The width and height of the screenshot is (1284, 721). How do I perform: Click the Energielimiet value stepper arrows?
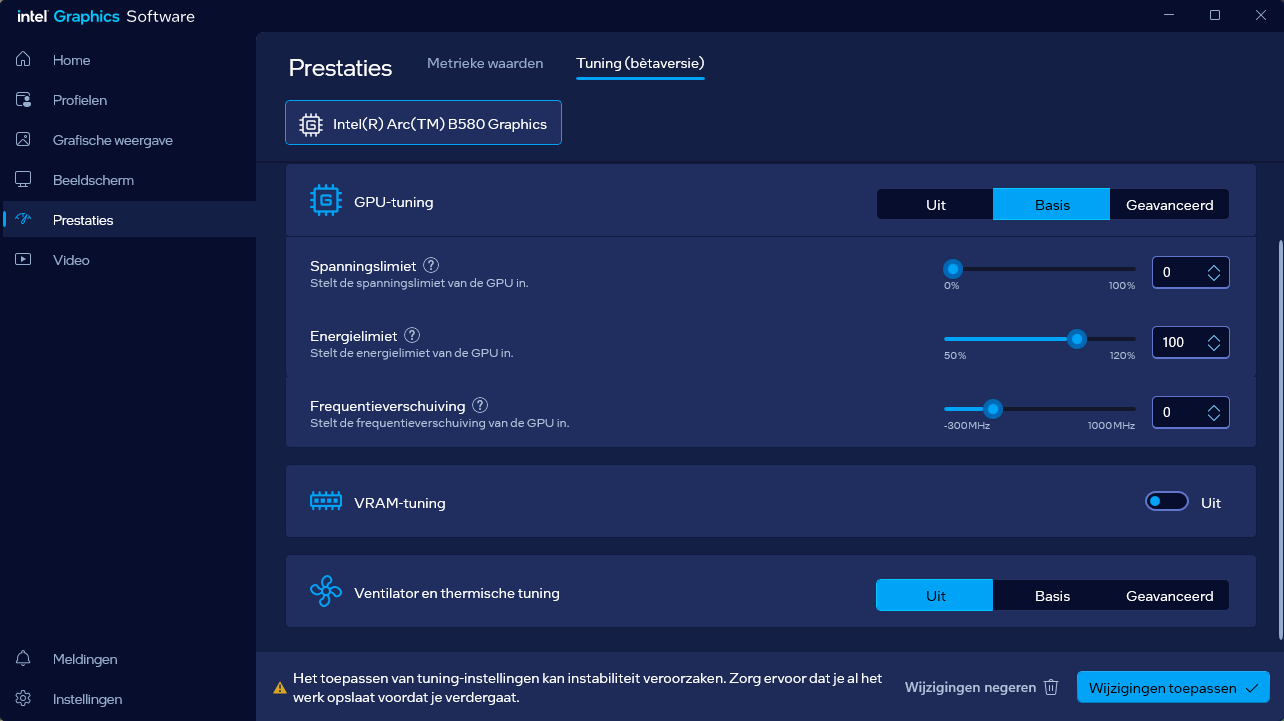tap(1213, 342)
